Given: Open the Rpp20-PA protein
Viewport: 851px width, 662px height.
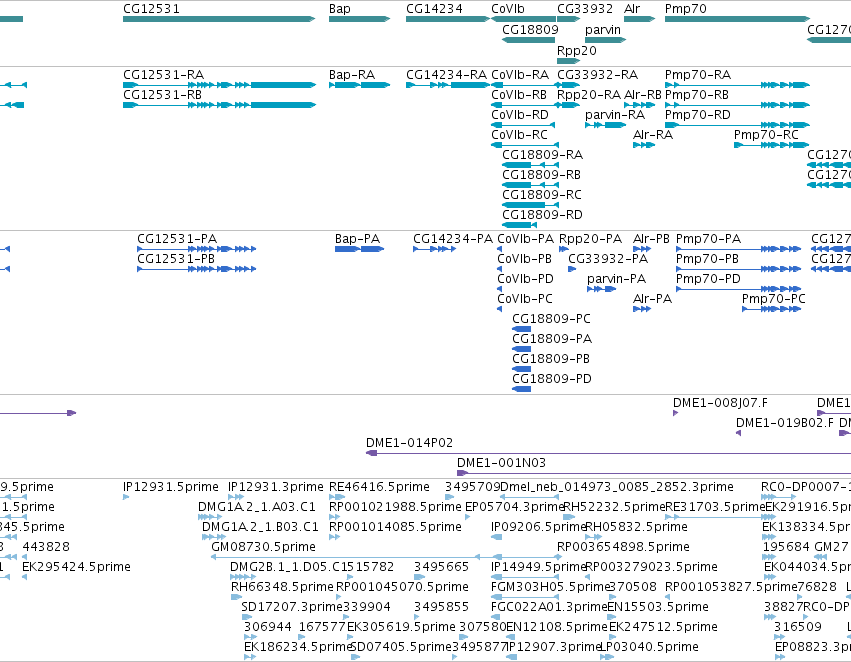Looking at the screenshot, I should (x=564, y=249).
